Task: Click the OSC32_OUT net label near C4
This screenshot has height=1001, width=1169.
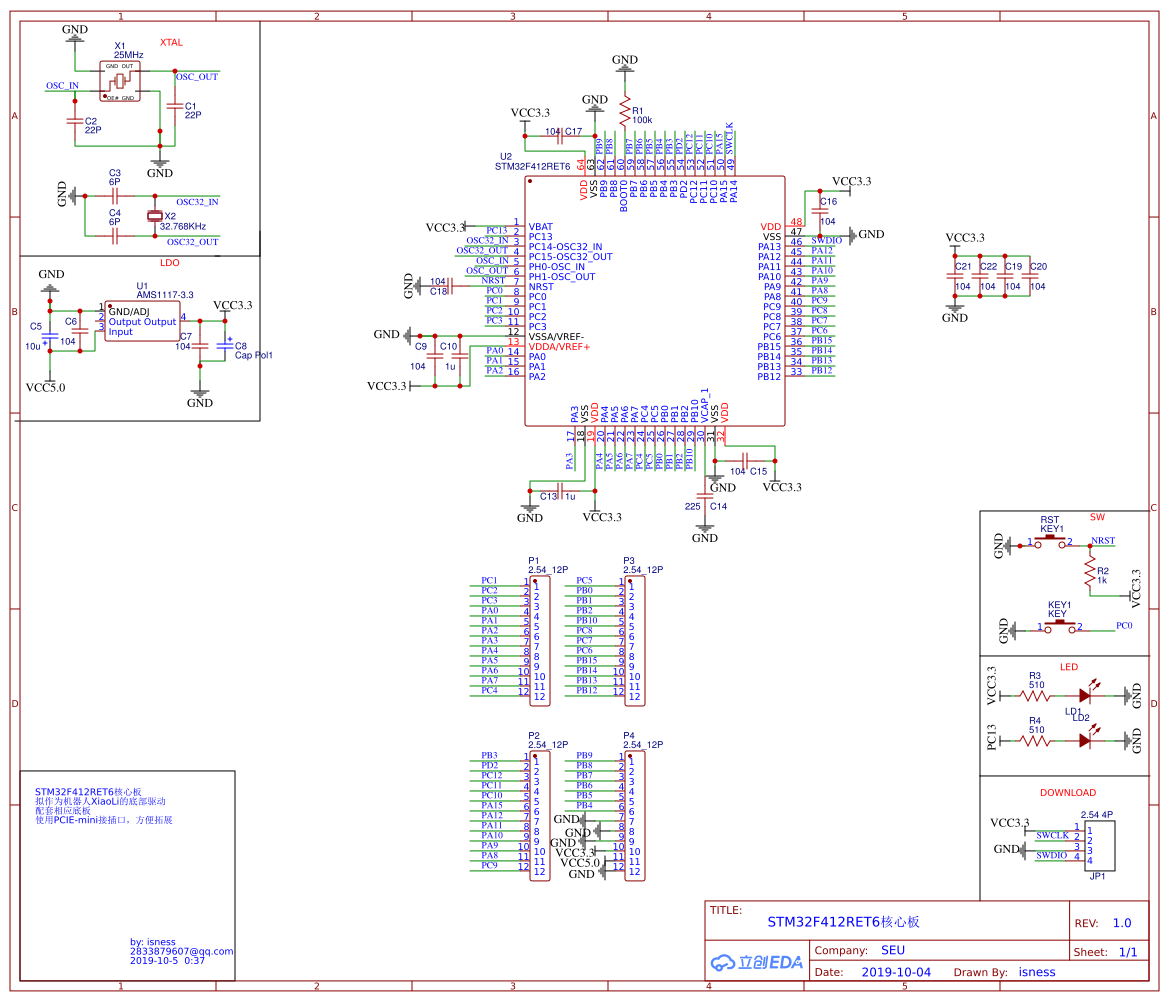Action: [x=192, y=242]
